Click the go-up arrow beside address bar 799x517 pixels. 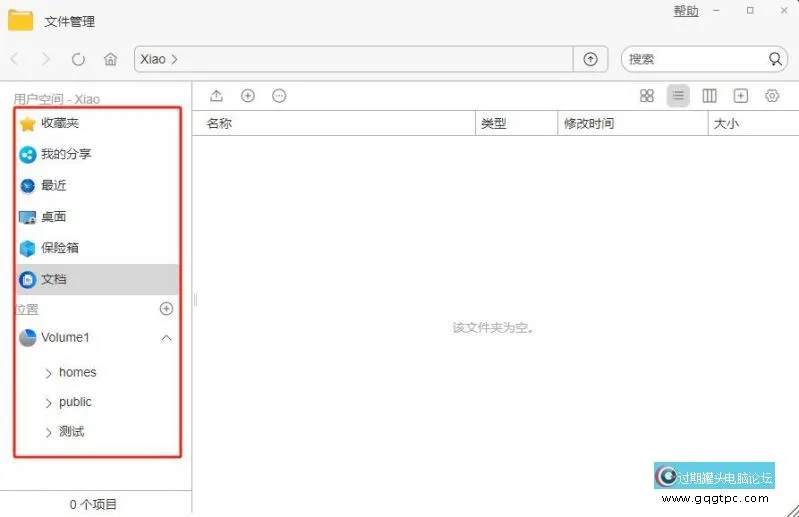[590, 59]
